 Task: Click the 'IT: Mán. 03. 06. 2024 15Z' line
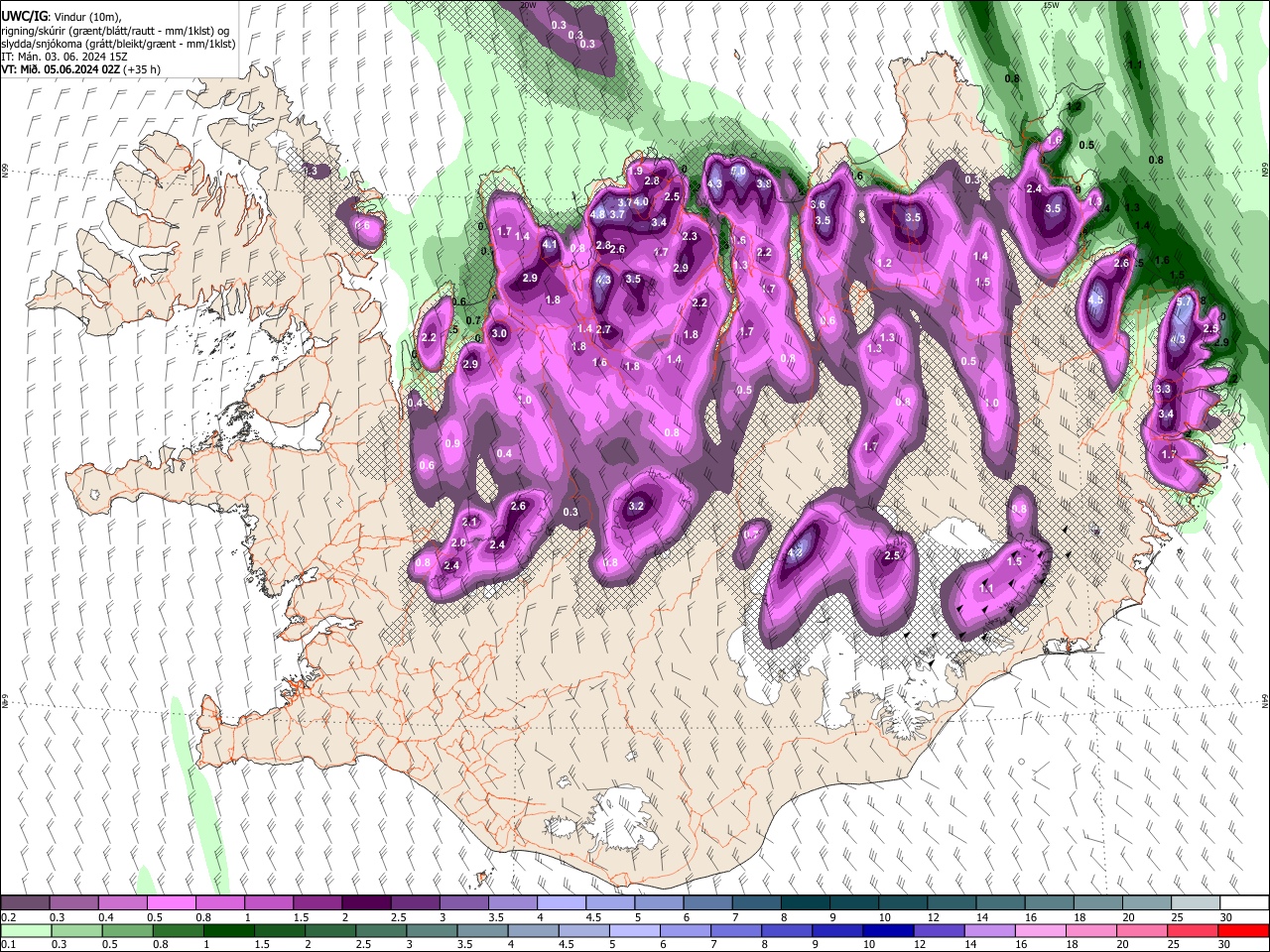click(63, 57)
